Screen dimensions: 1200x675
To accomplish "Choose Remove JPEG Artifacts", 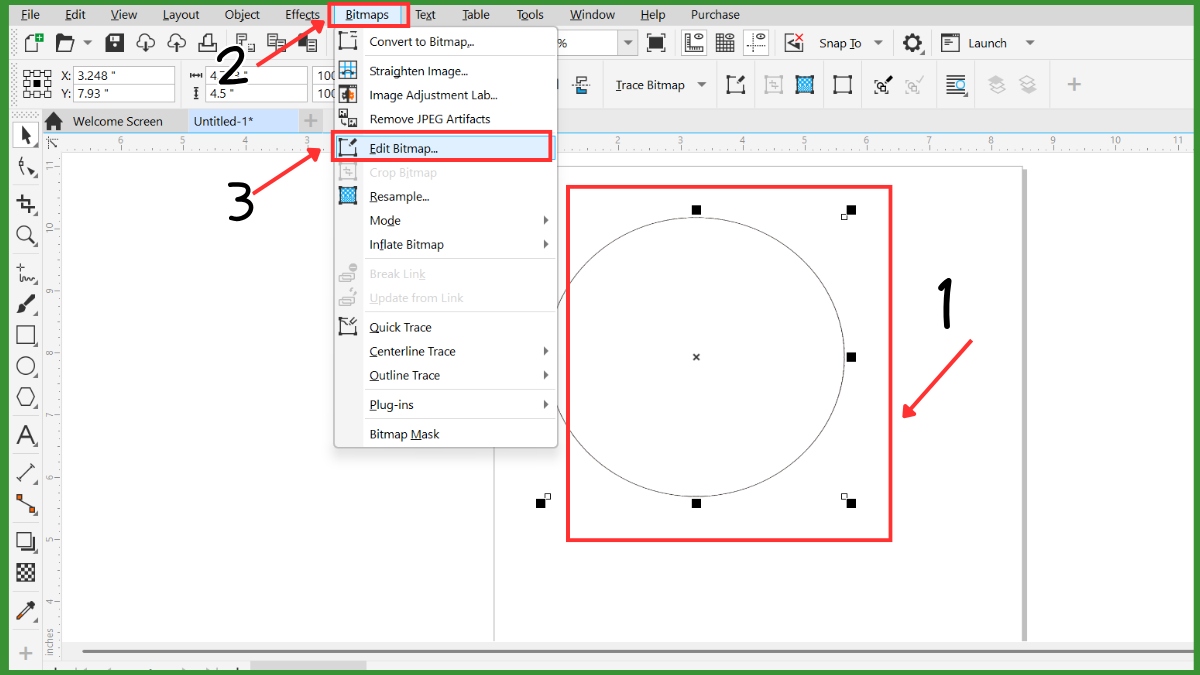I will pyautogui.click(x=445, y=119).
